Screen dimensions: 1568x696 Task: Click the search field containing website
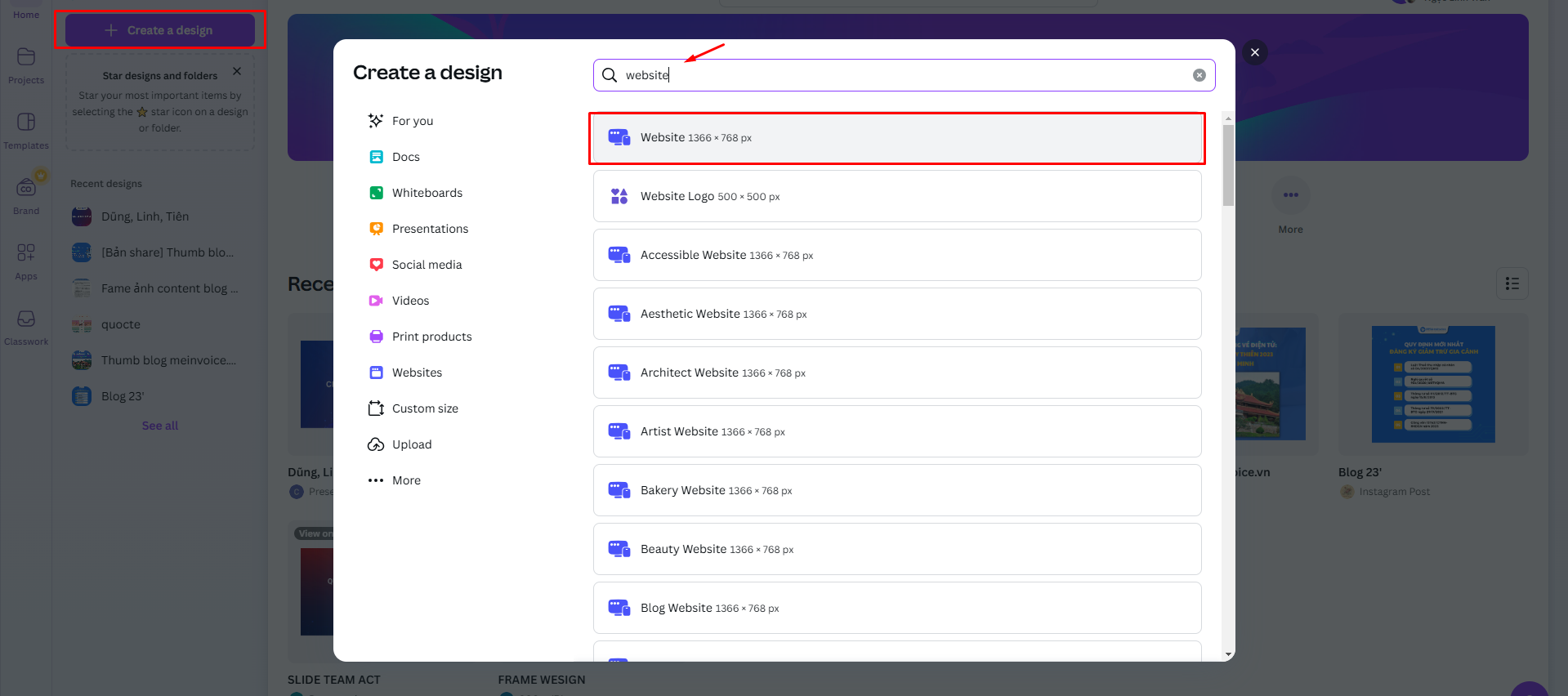[x=904, y=75]
